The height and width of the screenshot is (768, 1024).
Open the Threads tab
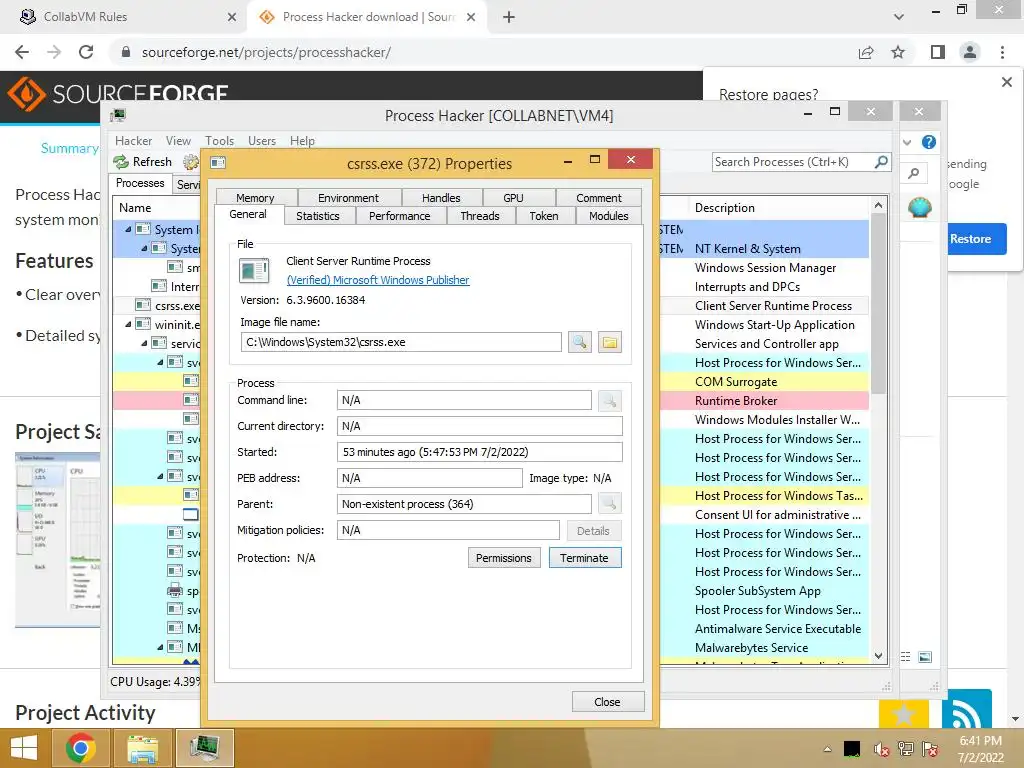[479, 216]
